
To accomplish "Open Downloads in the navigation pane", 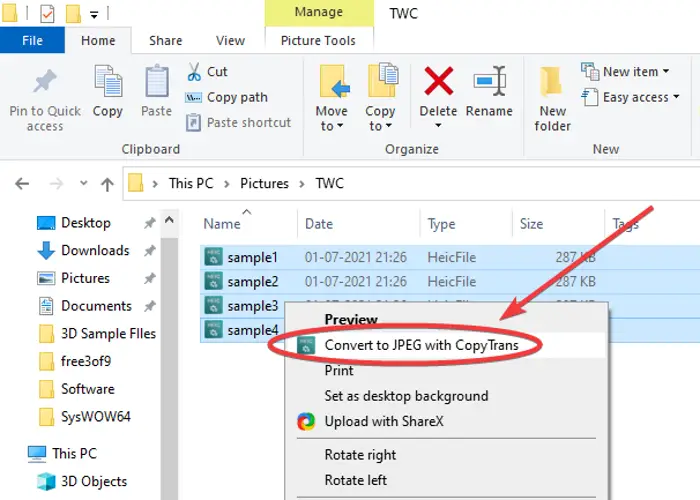I will [x=95, y=250].
